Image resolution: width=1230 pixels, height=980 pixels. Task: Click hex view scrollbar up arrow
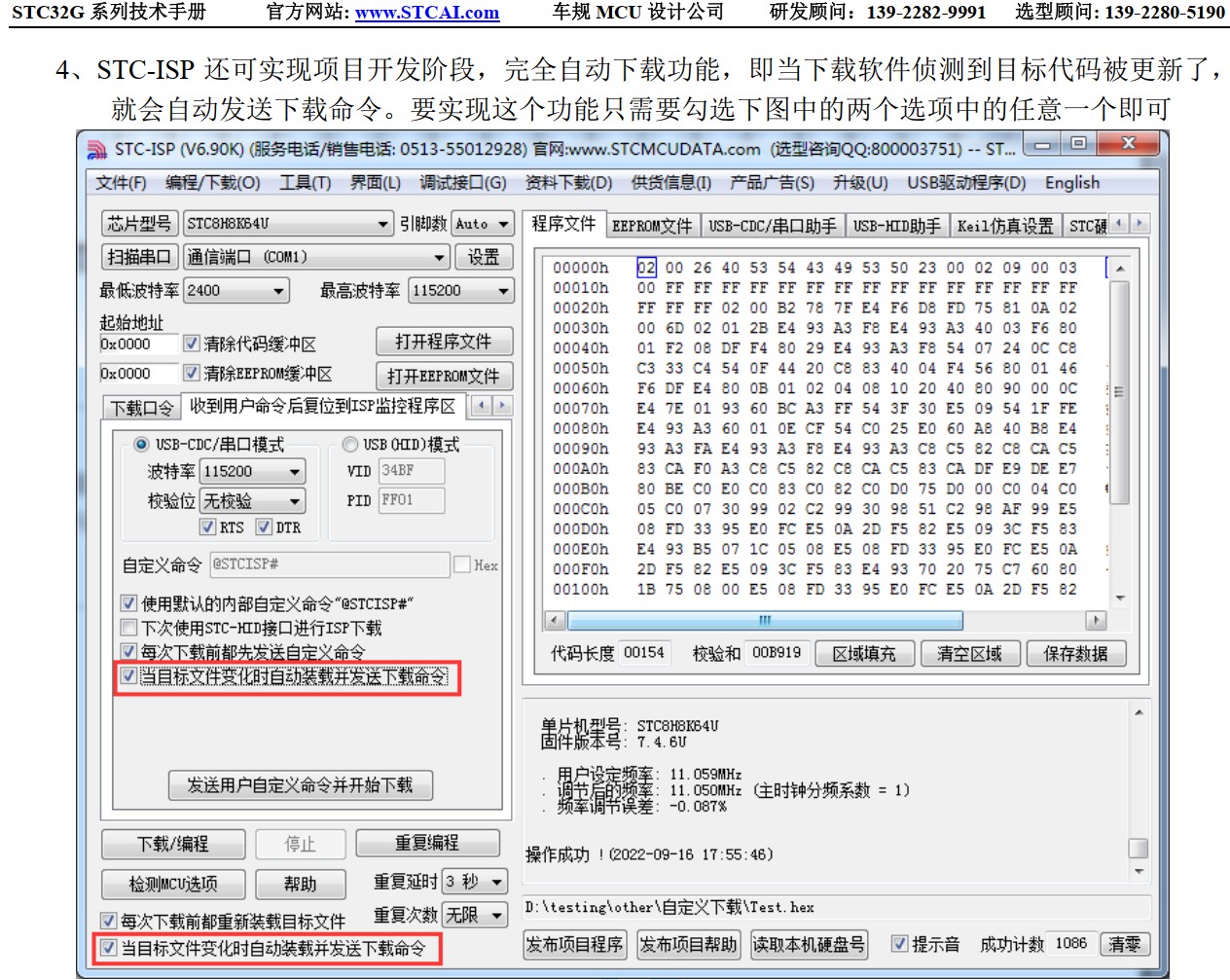(x=1119, y=268)
